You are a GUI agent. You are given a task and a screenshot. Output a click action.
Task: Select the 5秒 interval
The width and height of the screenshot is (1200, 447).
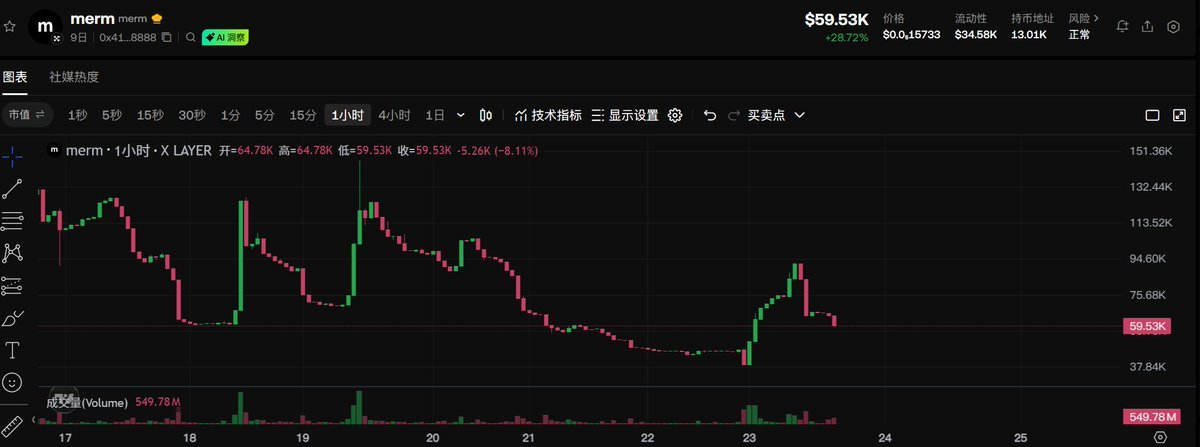click(x=111, y=115)
